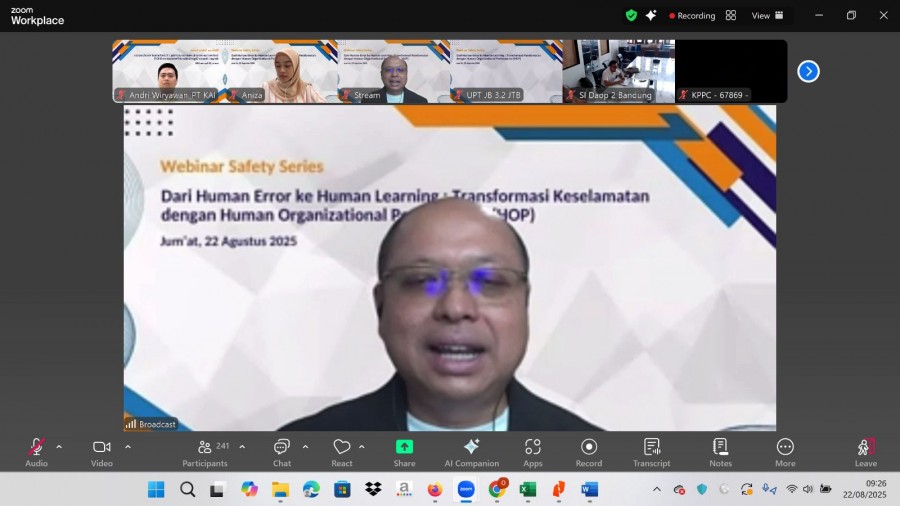Click the green encryption shield icon
This screenshot has height=506, width=900.
pyautogui.click(x=631, y=15)
